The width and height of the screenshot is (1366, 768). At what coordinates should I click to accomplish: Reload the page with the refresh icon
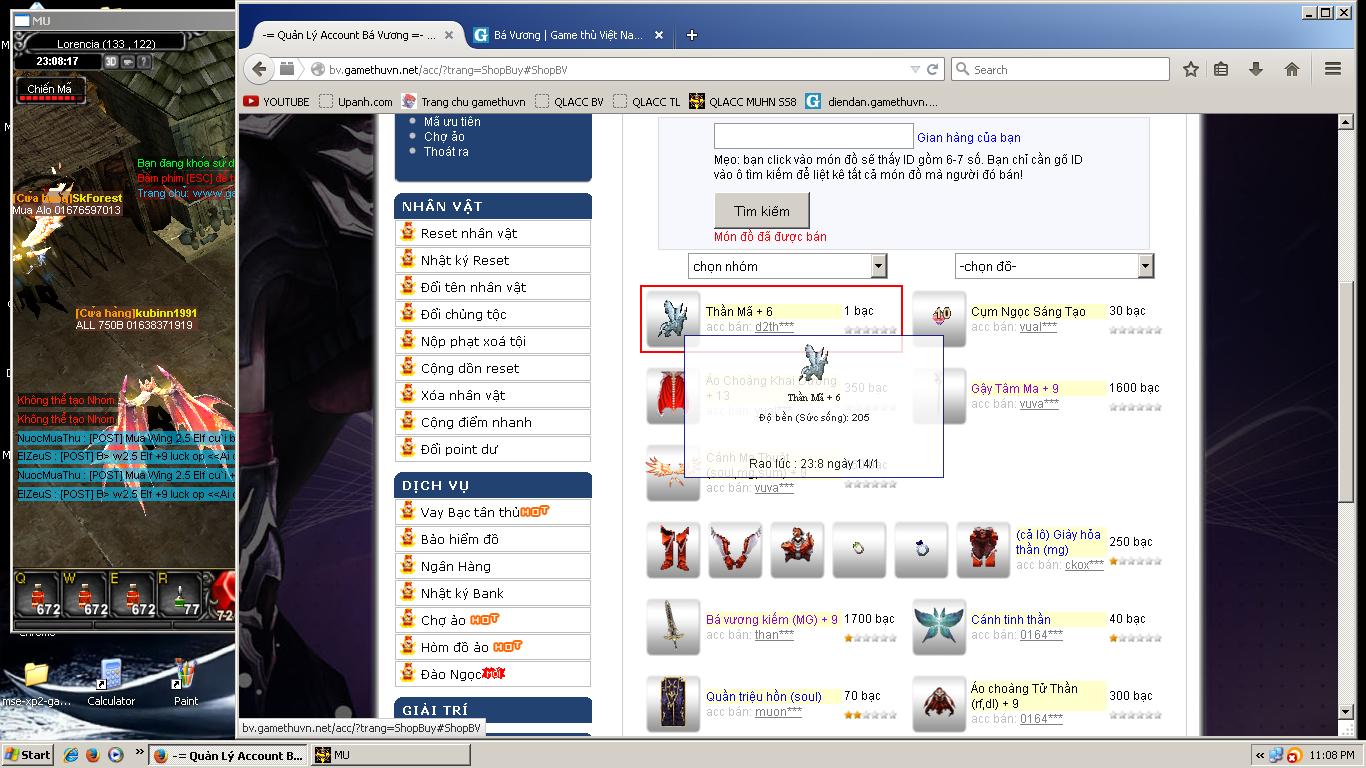tap(932, 69)
